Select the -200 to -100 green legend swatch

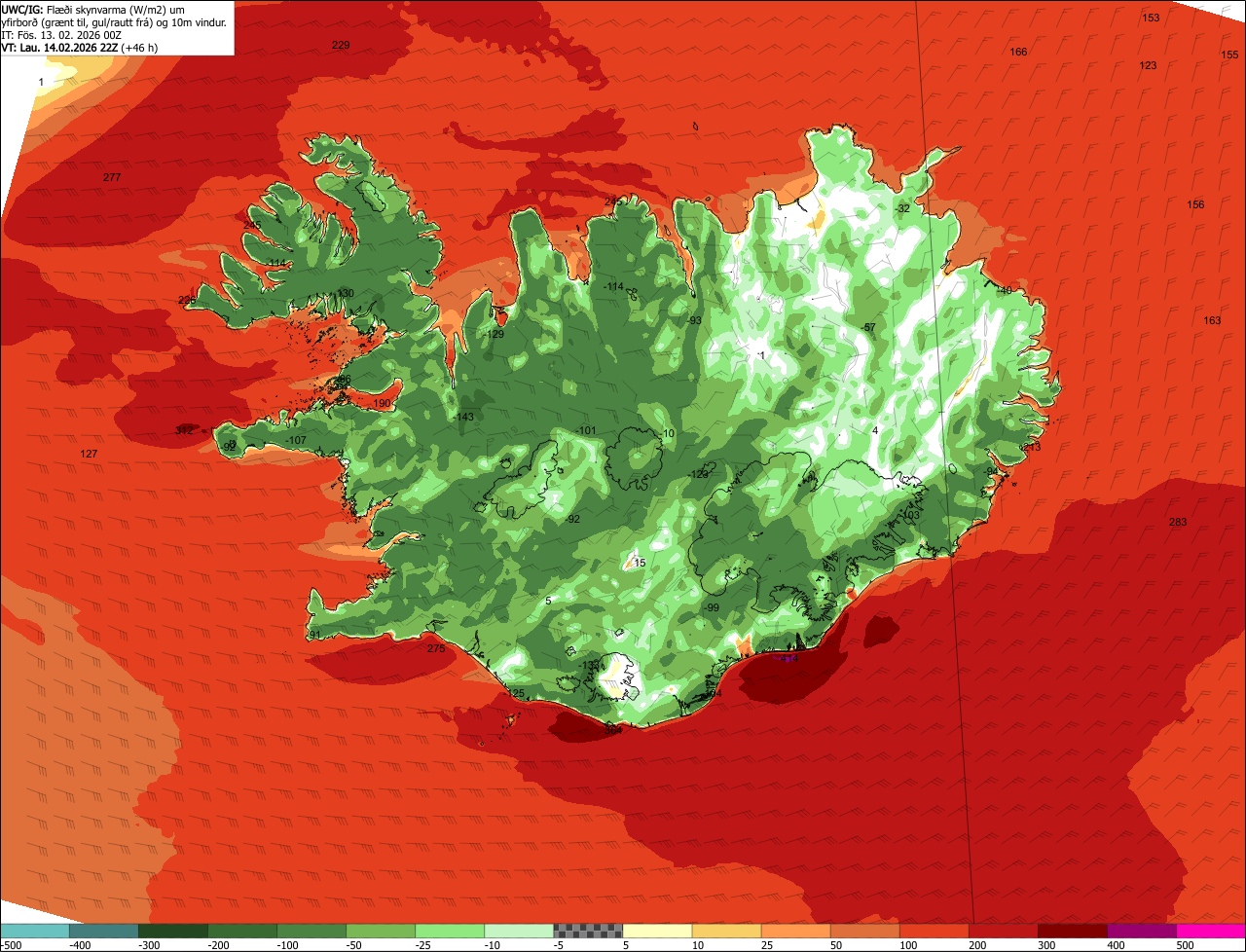tap(242, 931)
